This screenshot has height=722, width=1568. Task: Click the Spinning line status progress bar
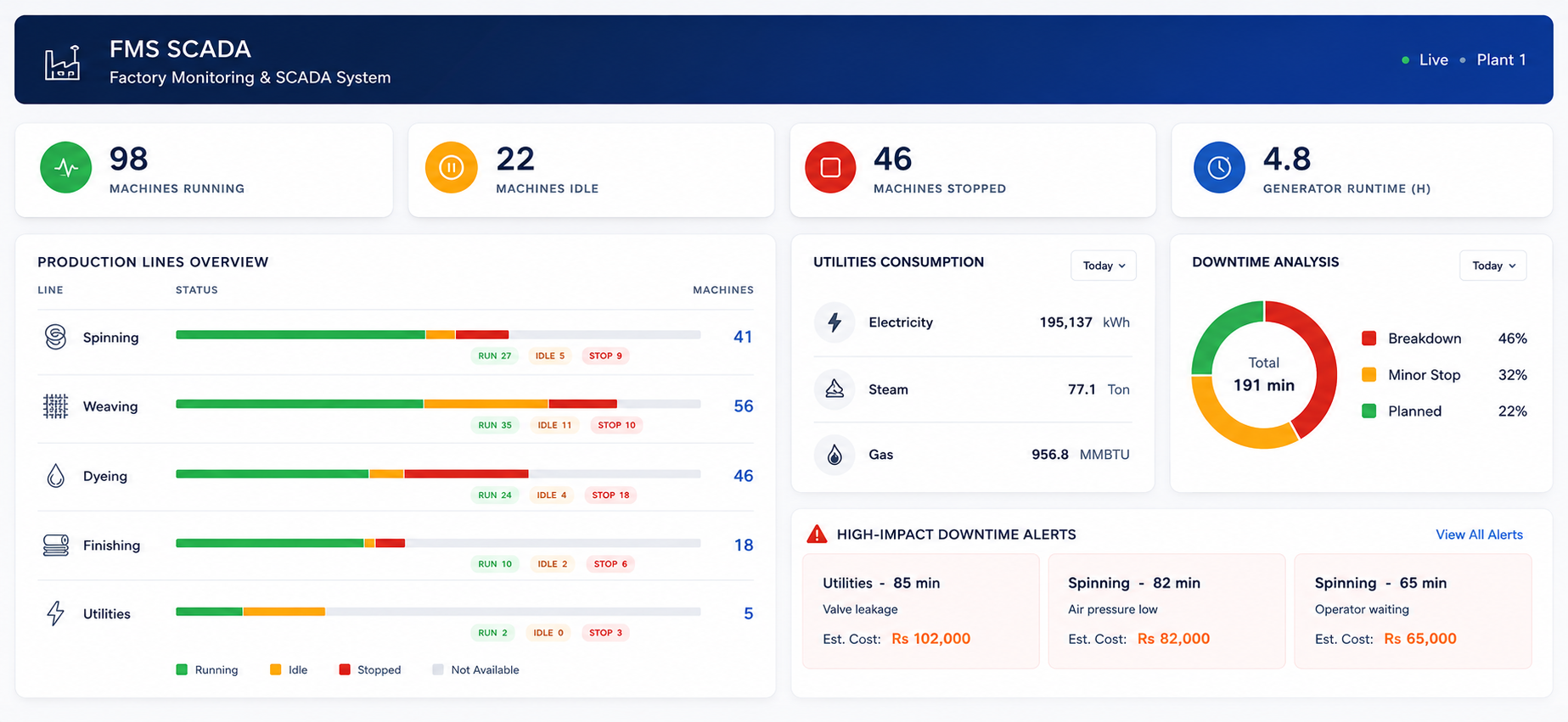(x=438, y=335)
